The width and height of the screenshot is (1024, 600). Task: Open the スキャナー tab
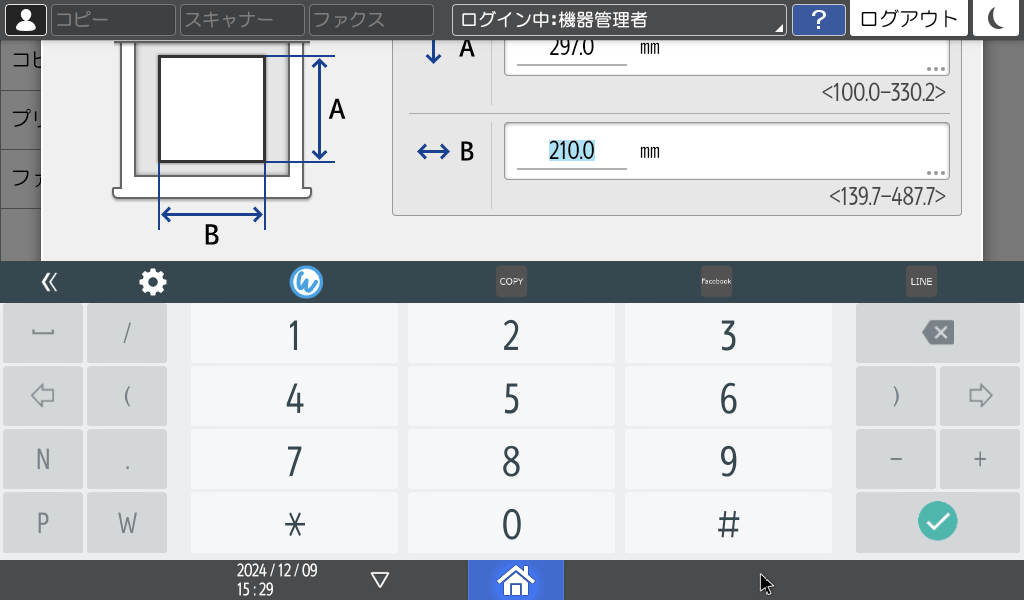coord(241,19)
